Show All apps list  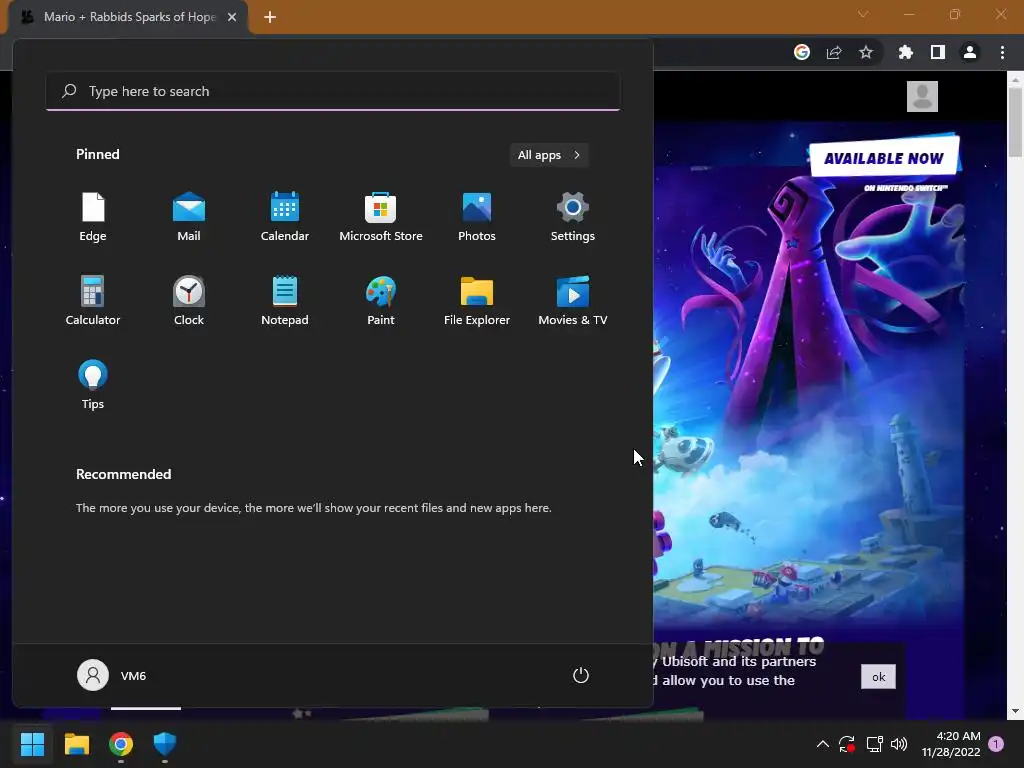[549, 155]
